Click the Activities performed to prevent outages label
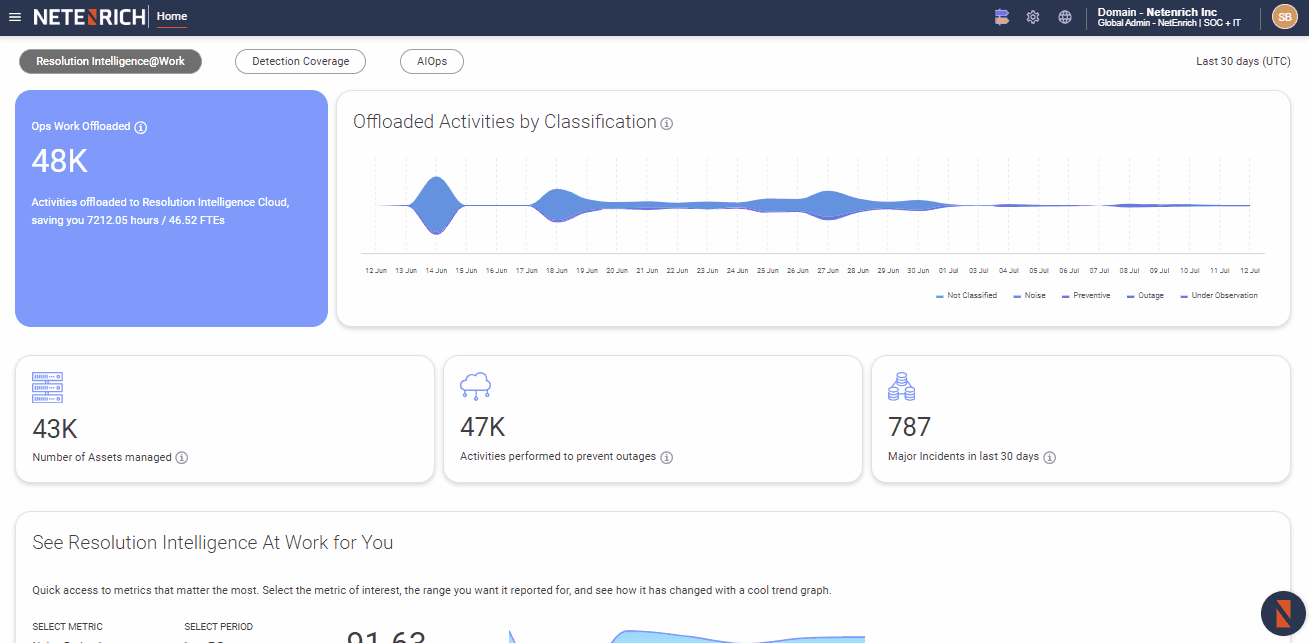 (x=558, y=456)
